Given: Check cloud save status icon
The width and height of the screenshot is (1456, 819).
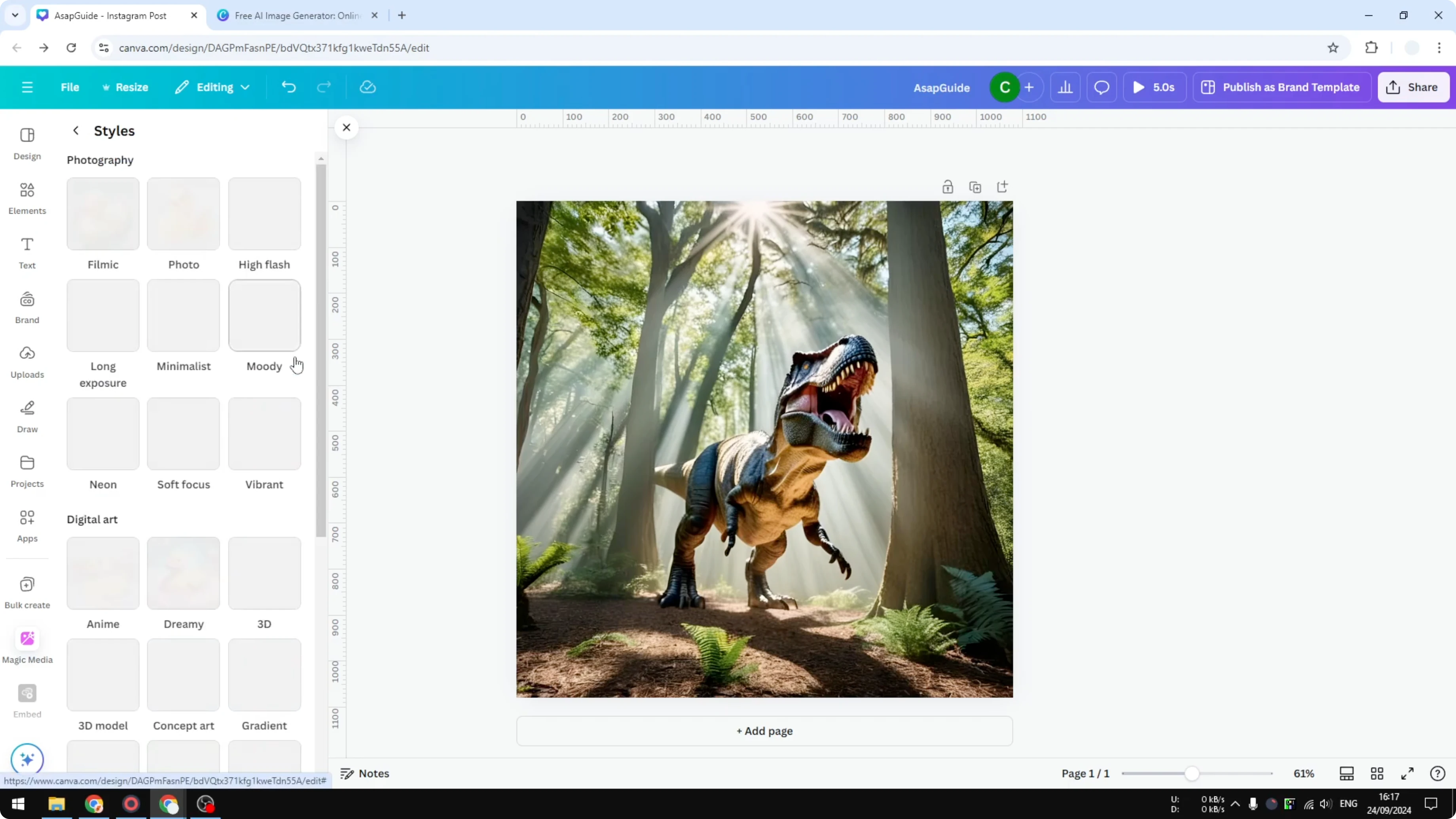Looking at the screenshot, I should [x=368, y=87].
